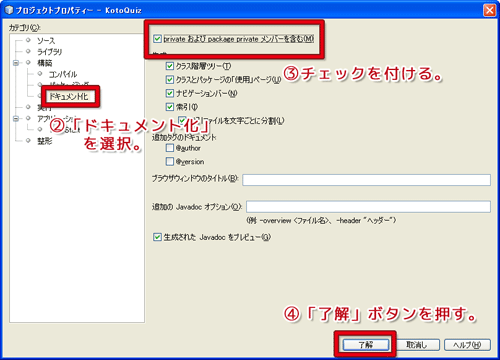
Task: Collapse the 構築 tree node
Action: point(16,63)
